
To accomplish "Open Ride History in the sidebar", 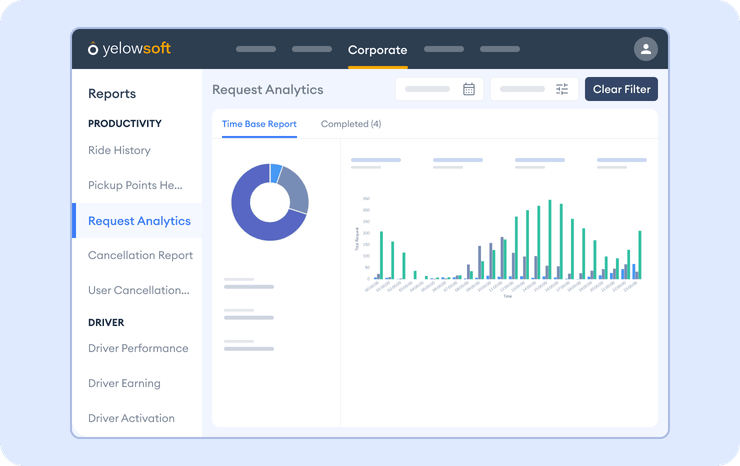I will [119, 150].
